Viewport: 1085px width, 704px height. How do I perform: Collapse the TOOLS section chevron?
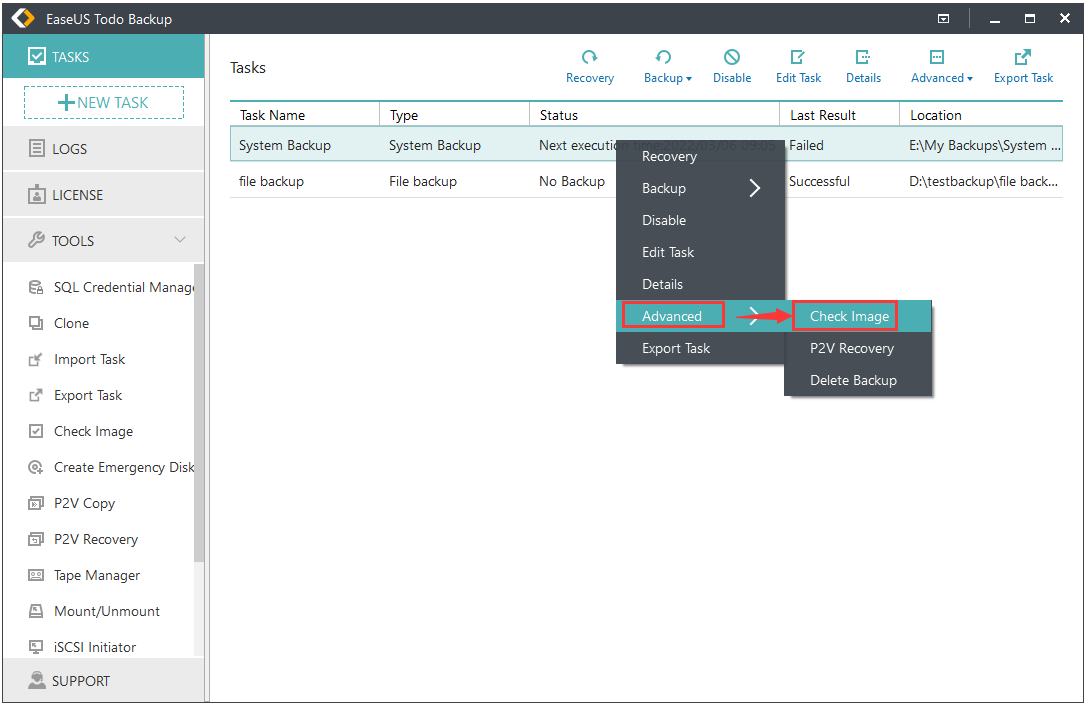[180, 240]
